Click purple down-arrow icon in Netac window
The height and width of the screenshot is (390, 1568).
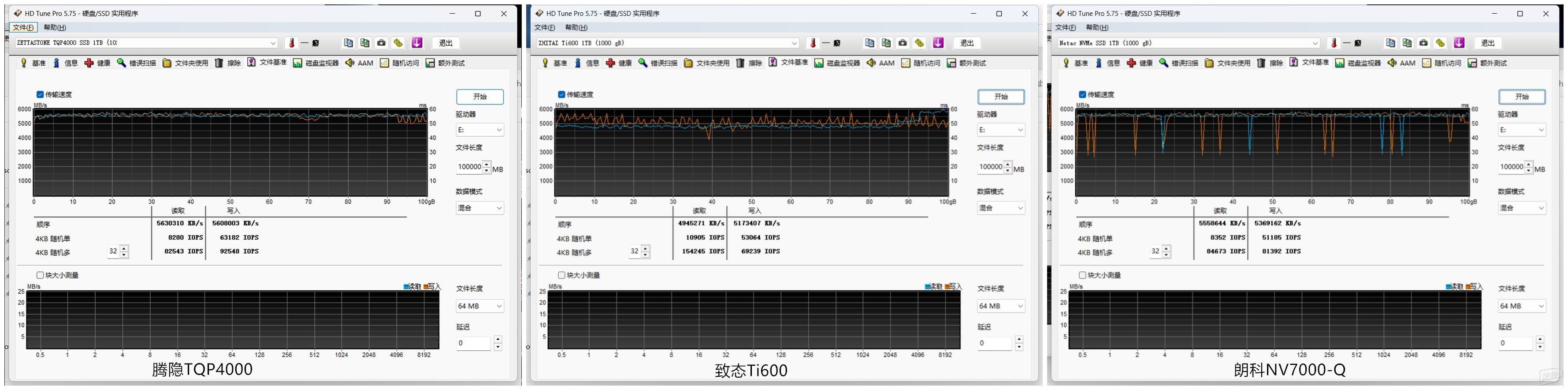click(x=1459, y=43)
